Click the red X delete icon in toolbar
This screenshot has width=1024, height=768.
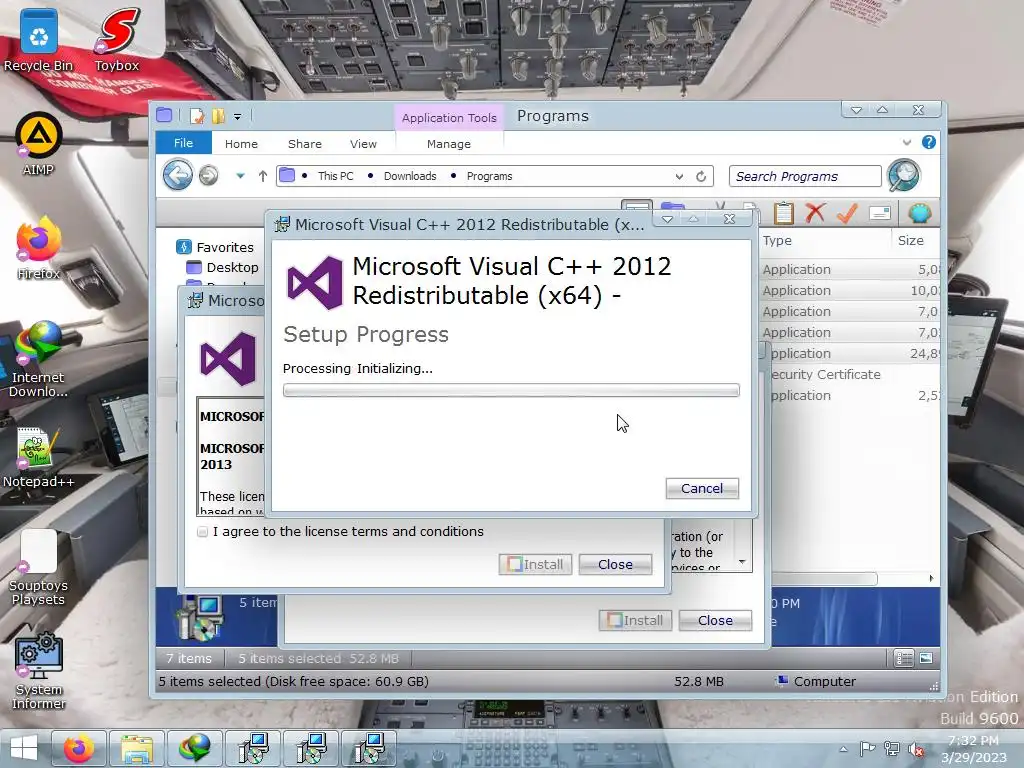(x=815, y=213)
